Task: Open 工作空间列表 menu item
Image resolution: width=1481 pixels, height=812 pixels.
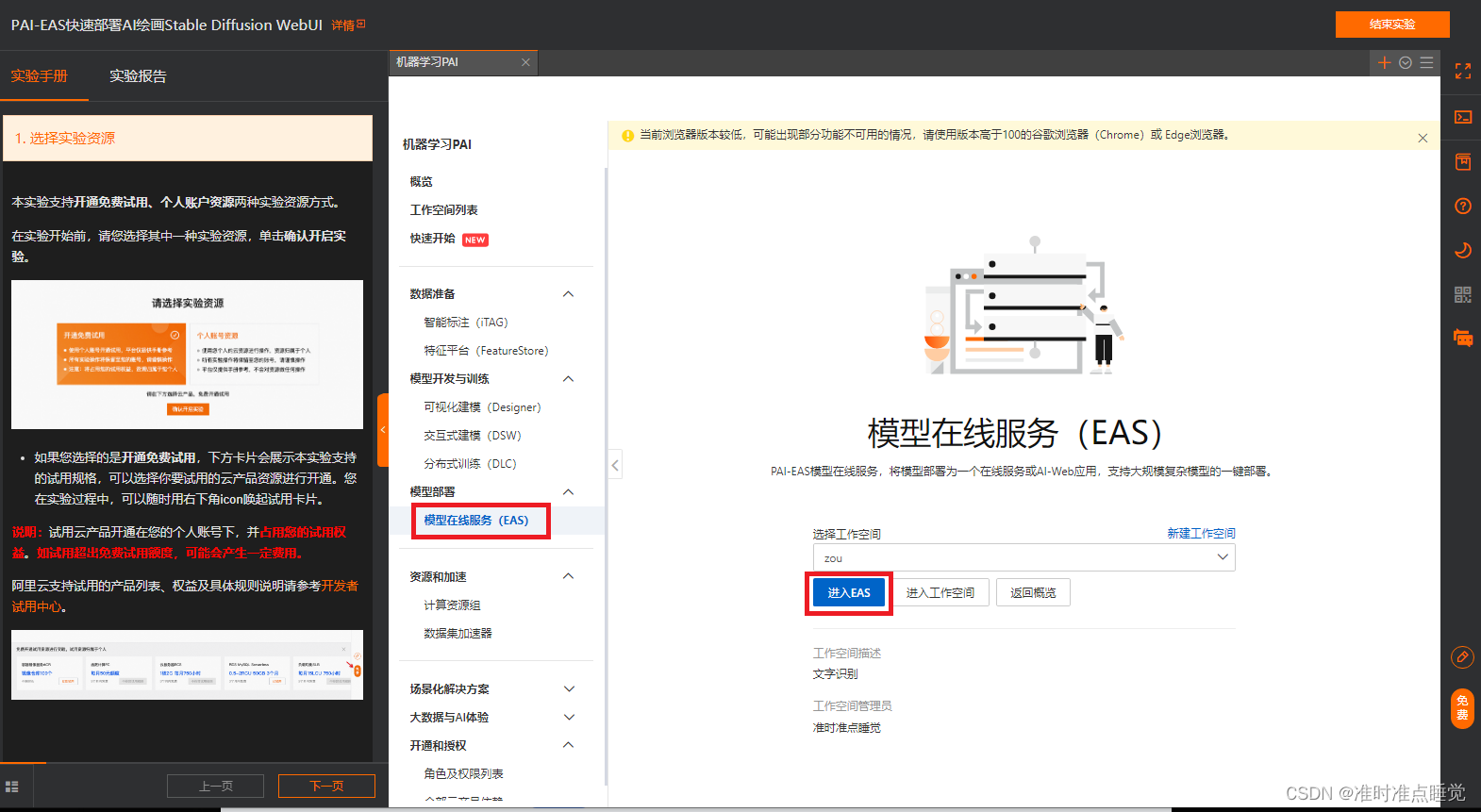Action: [x=444, y=210]
